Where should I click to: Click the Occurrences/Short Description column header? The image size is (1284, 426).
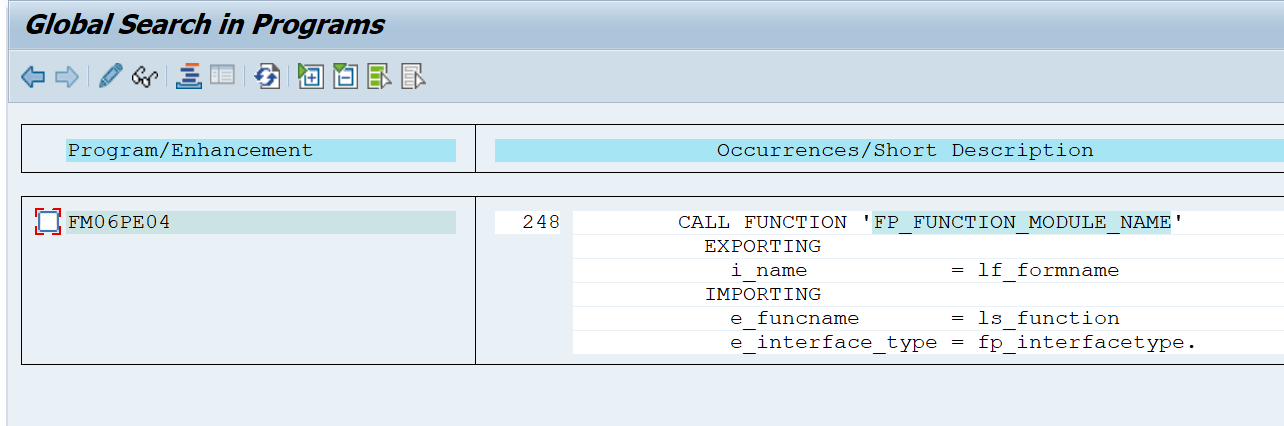904,151
